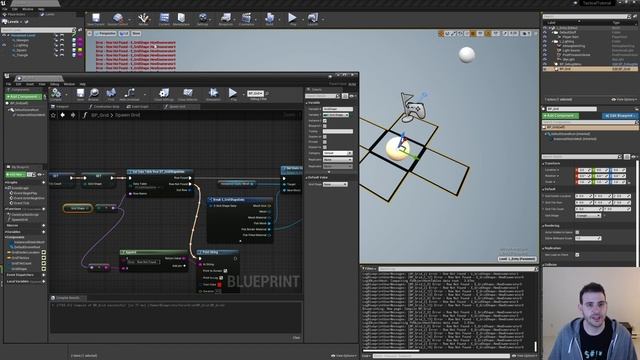Add a new function with Functions plus icon

[x=44, y=209]
